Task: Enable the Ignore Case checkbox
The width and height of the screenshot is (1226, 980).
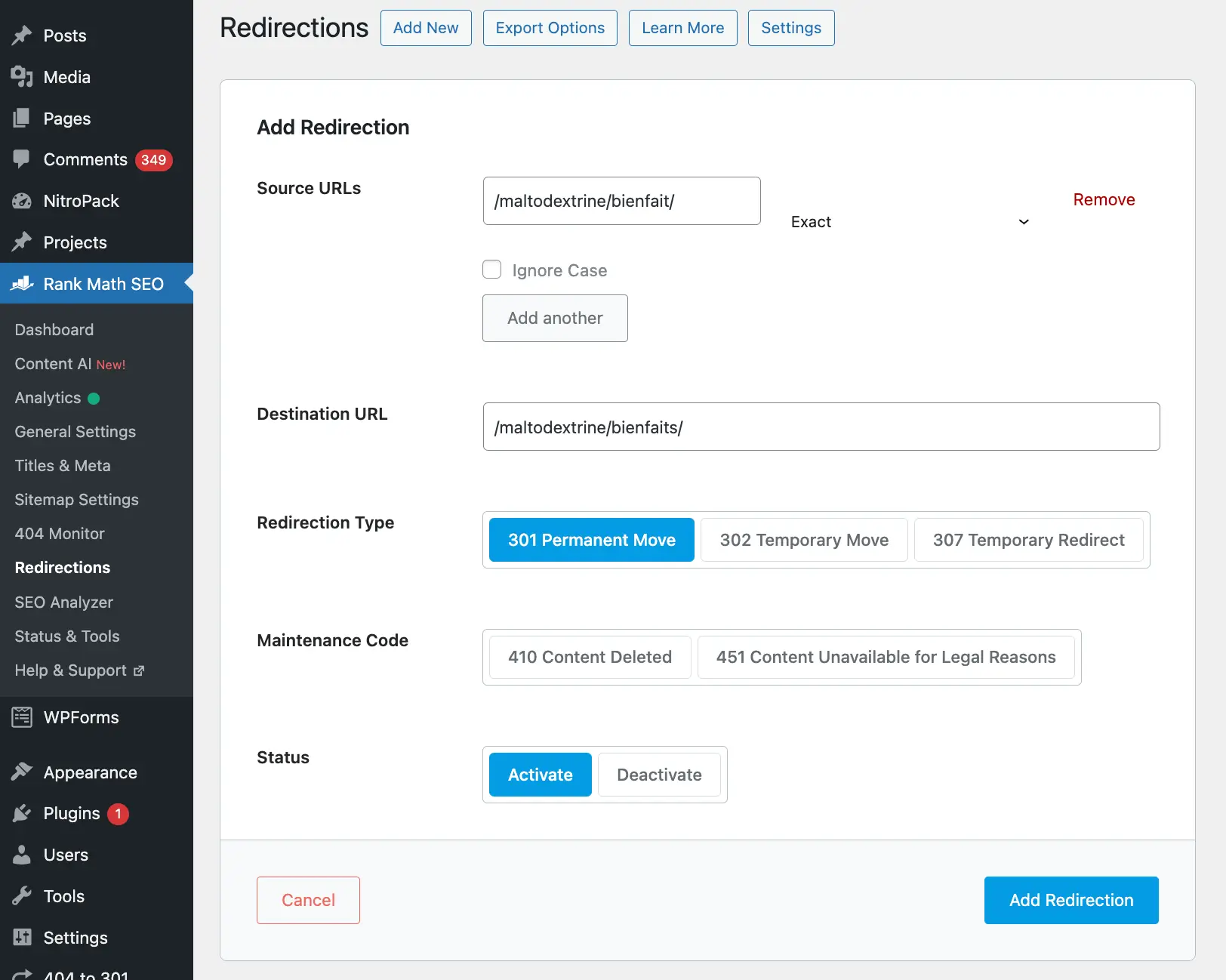Action: [x=492, y=270]
